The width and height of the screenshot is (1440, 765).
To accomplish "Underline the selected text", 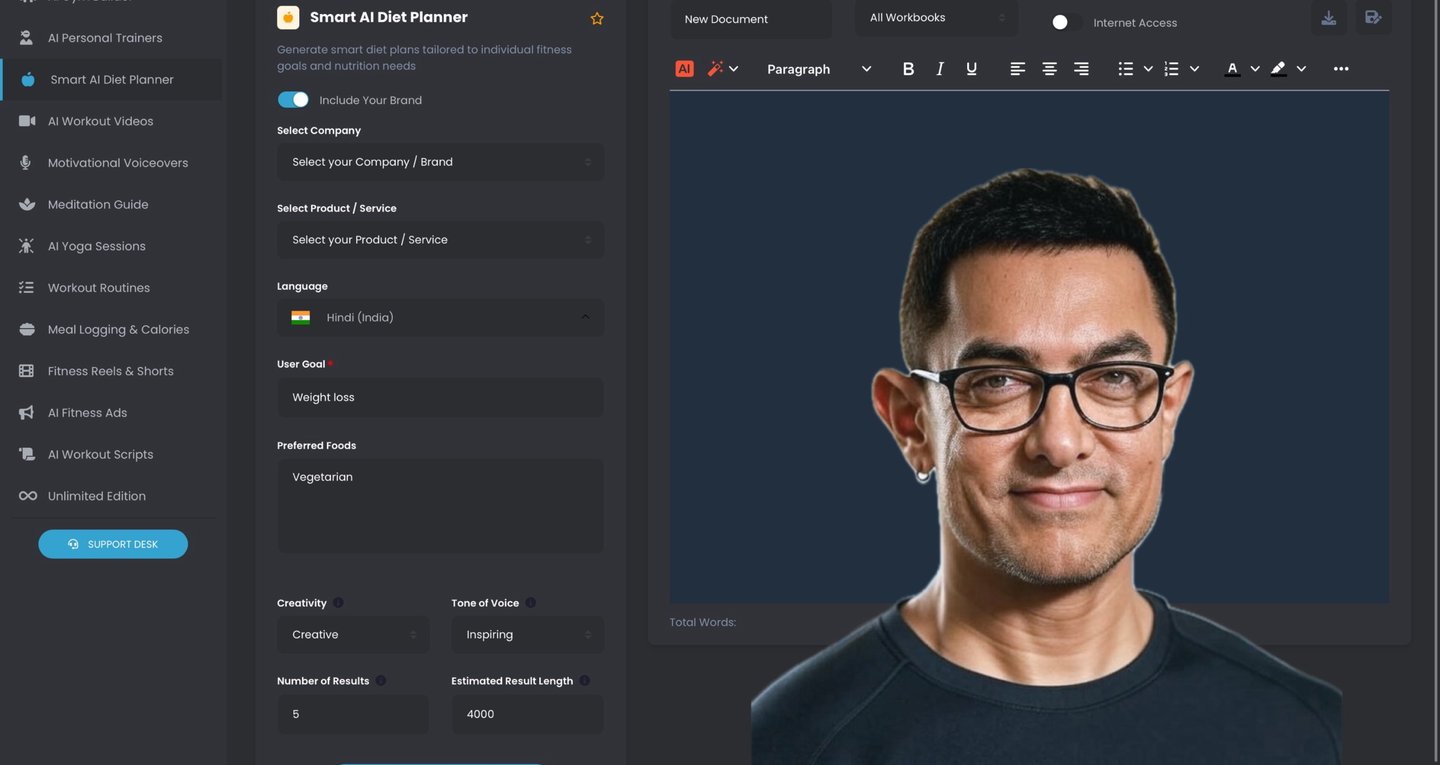I will tap(971, 69).
